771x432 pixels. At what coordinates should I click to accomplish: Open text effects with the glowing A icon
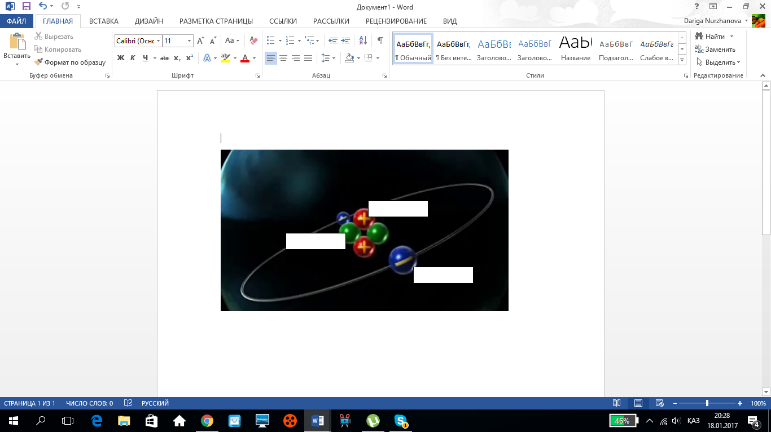207,58
